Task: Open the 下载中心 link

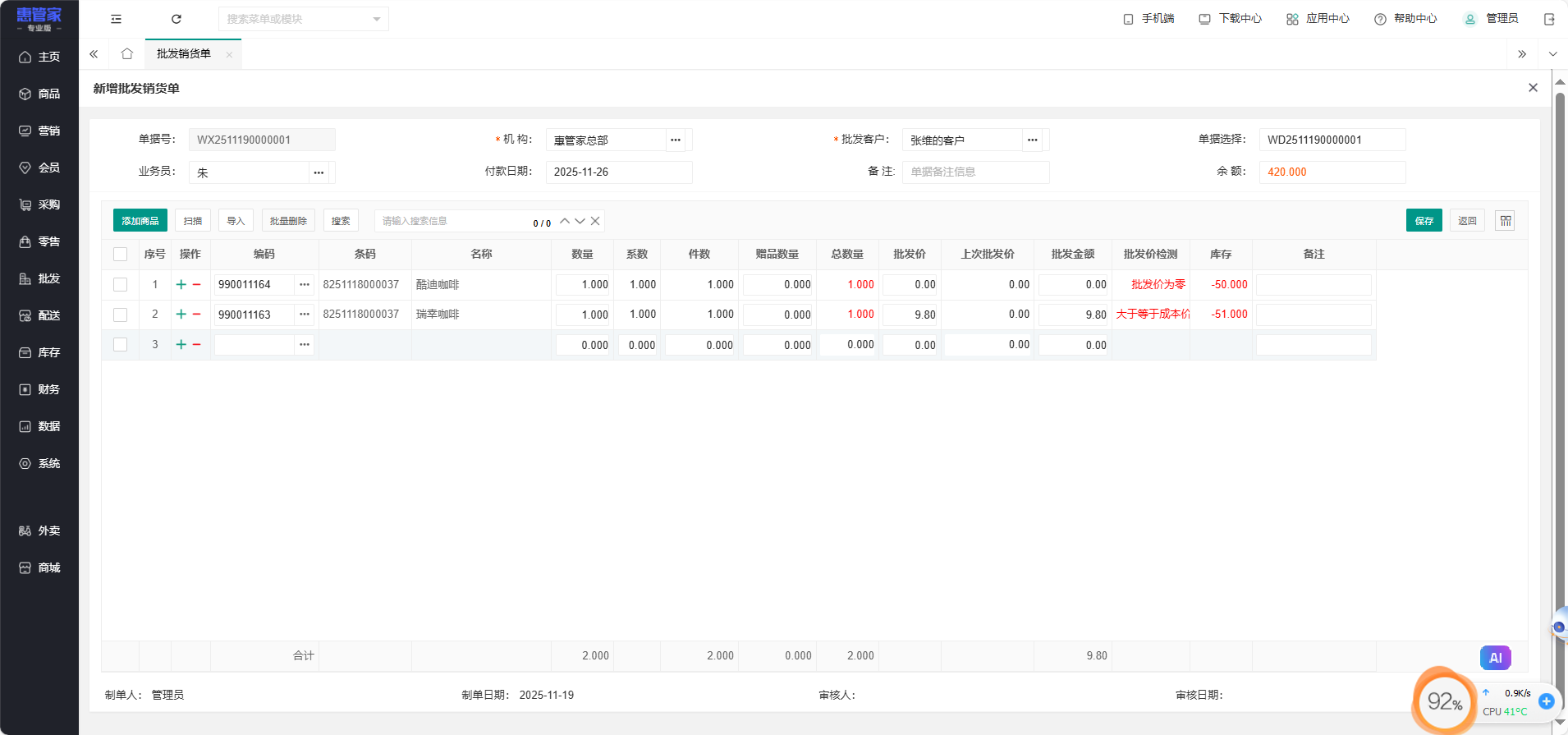Action: (1231, 19)
